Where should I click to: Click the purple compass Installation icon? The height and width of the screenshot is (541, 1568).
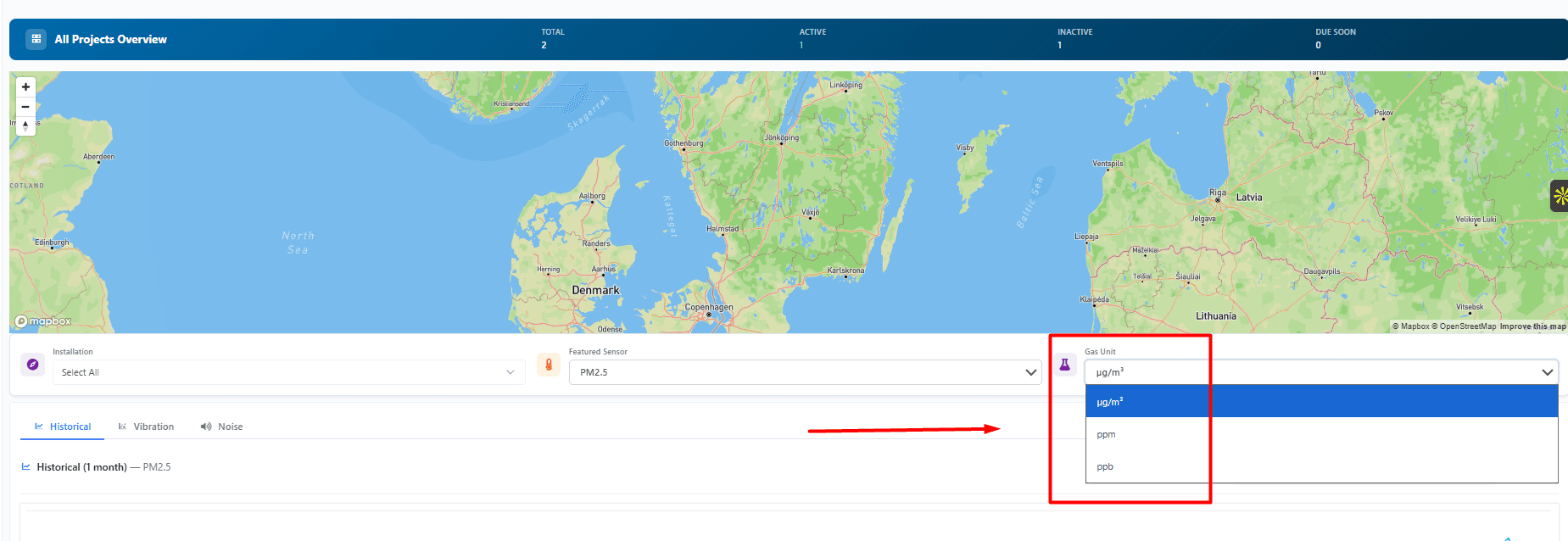(32, 365)
